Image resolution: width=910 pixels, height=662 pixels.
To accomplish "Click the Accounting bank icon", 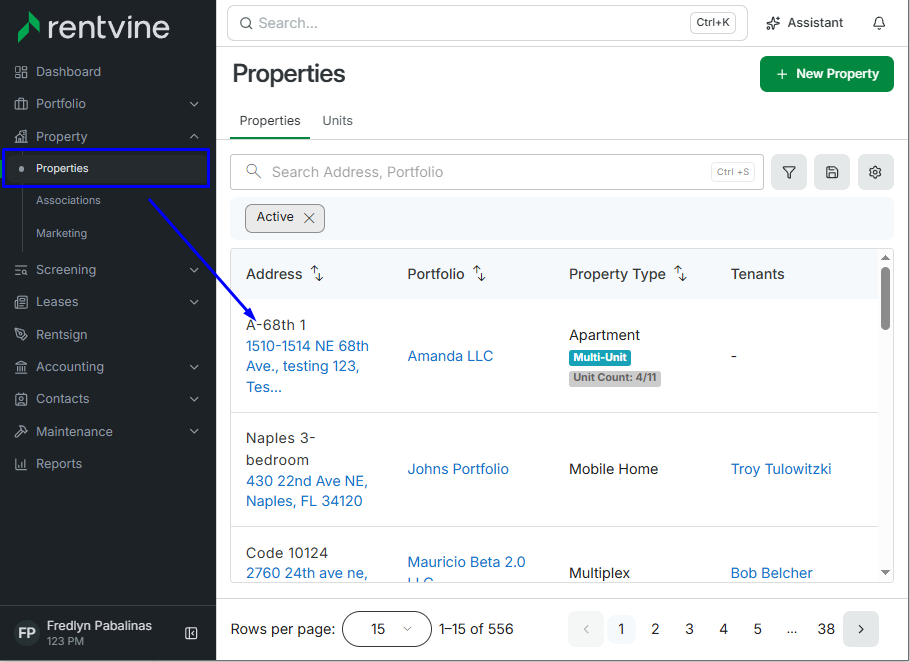I will [x=21, y=367].
